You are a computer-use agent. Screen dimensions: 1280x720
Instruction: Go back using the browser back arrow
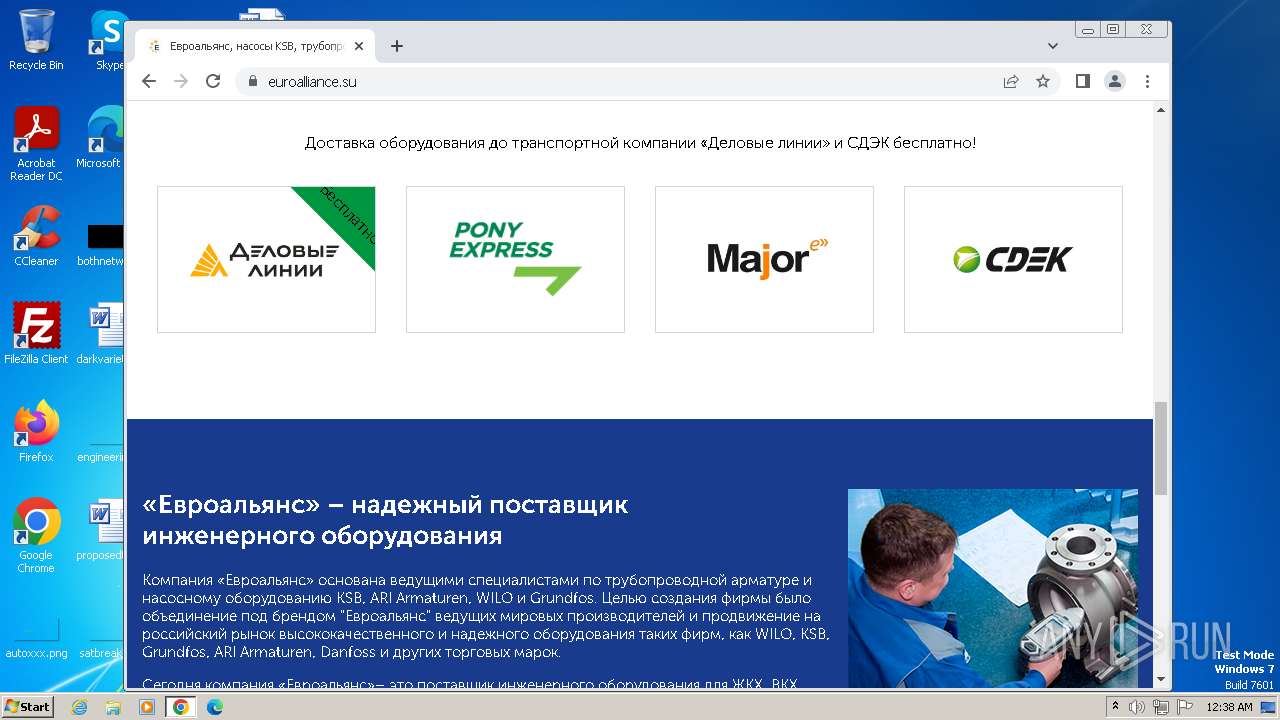(x=149, y=81)
